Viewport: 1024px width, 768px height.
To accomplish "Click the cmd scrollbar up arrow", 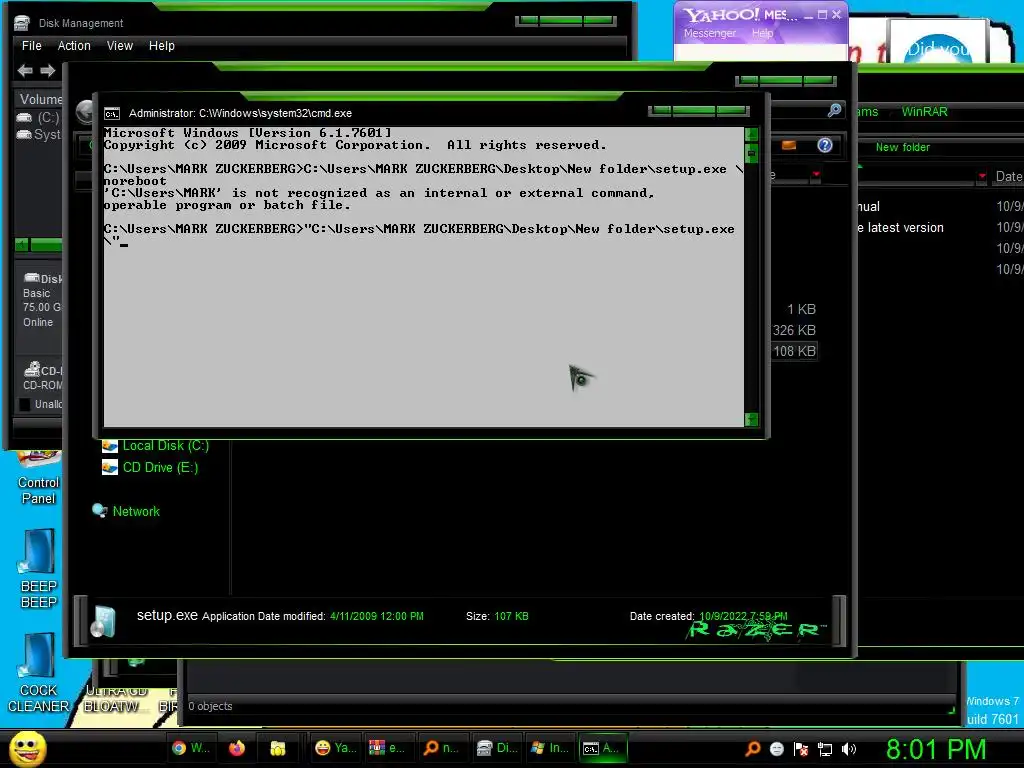I will pos(751,135).
